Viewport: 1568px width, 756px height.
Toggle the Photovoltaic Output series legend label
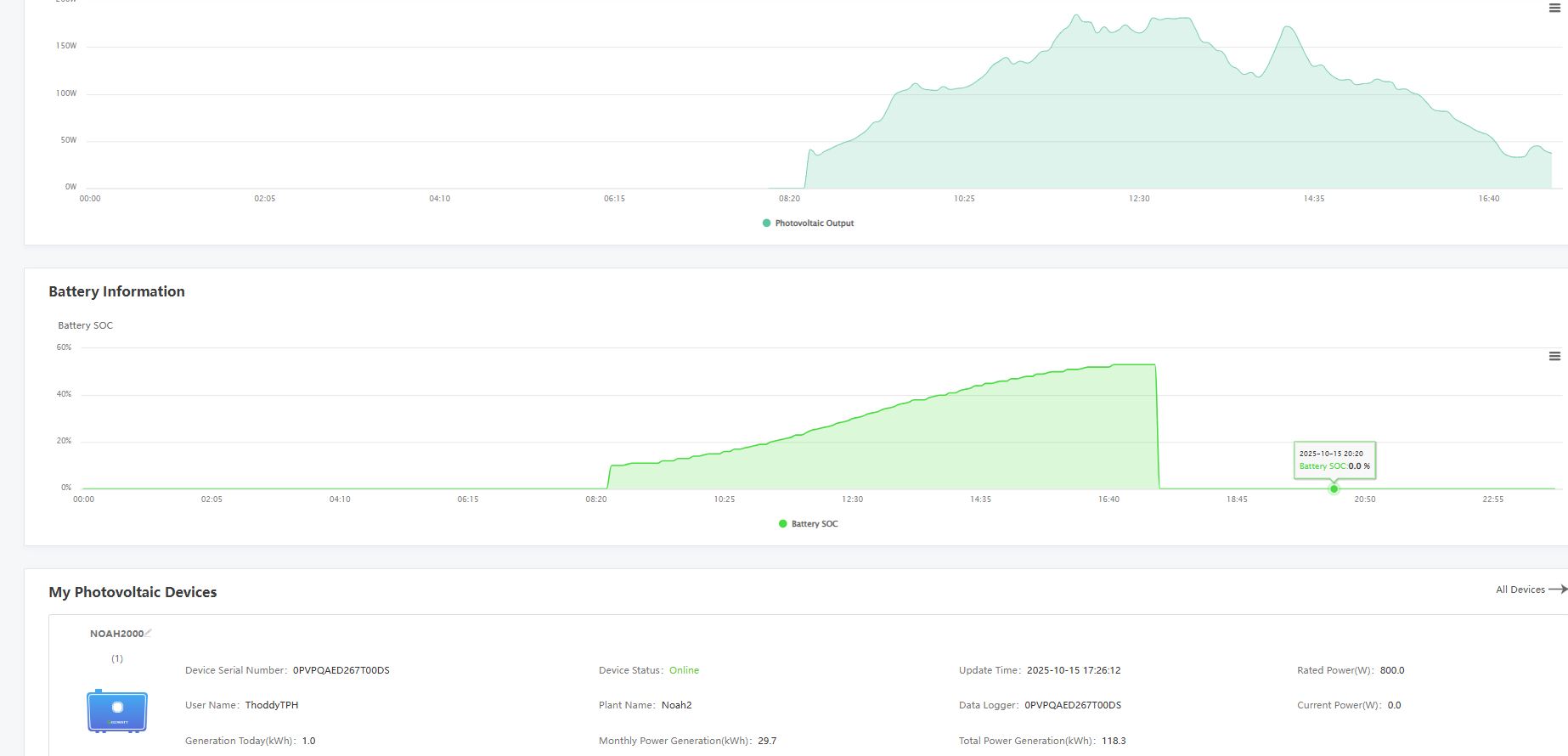click(x=814, y=223)
